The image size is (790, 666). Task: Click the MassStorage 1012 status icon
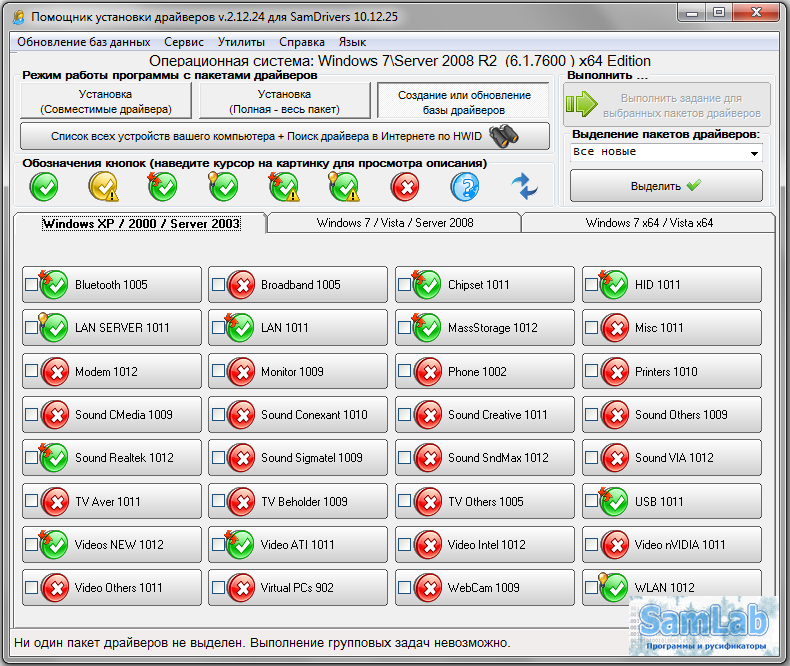(x=427, y=327)
